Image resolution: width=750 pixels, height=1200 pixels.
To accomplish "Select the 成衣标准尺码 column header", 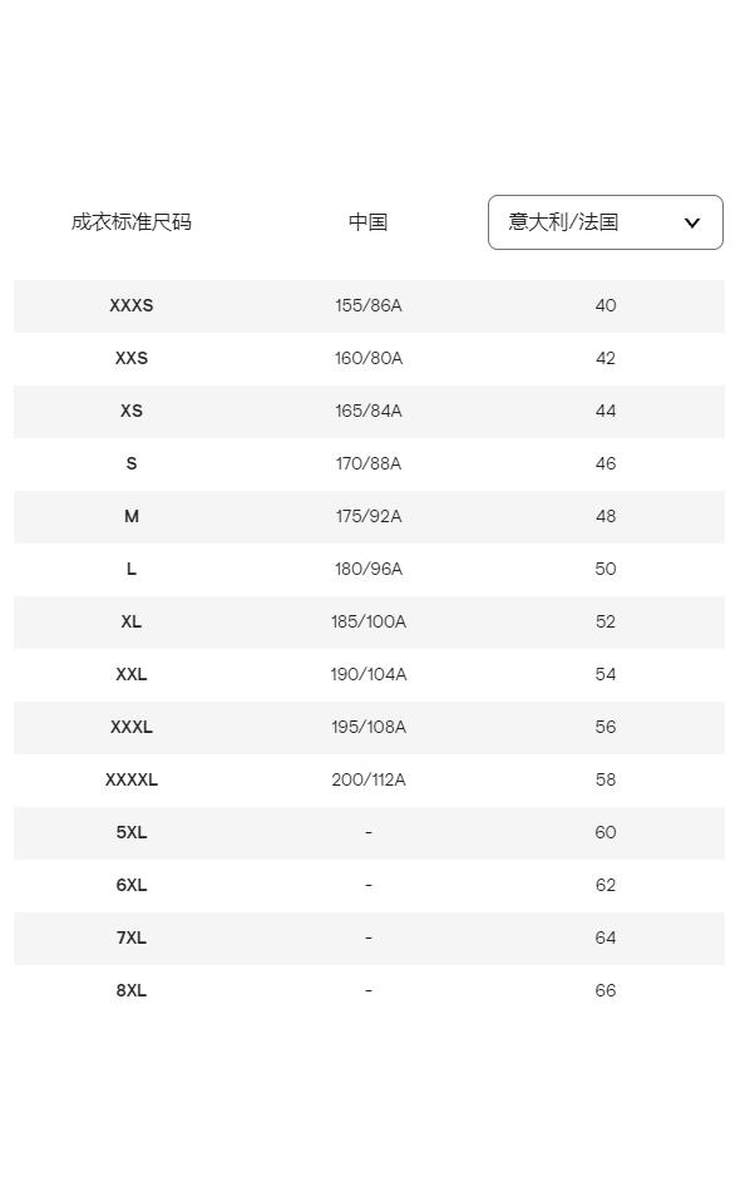I will click(131, 222).
